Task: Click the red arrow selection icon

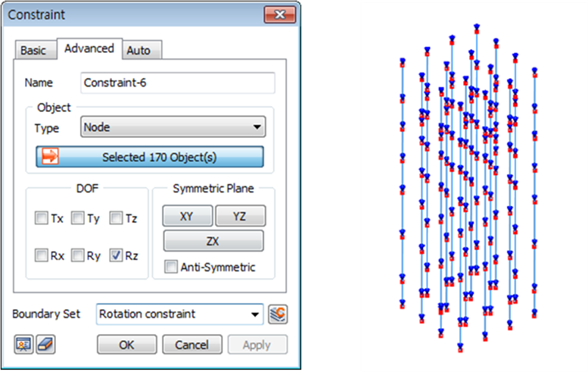Action: click(x=50, y=156)
